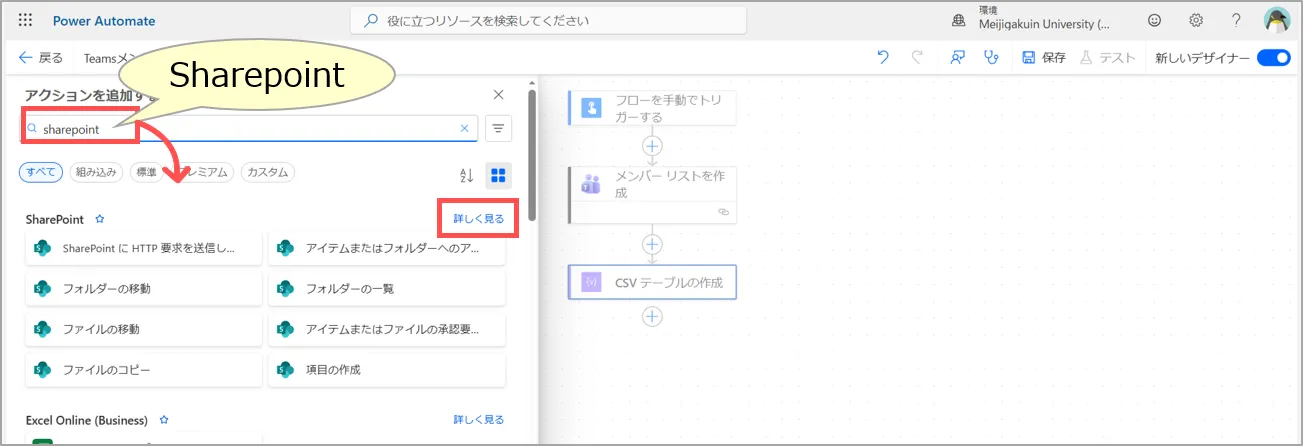
Task: Click the 保存 save button
Action: pos(1044,58)
